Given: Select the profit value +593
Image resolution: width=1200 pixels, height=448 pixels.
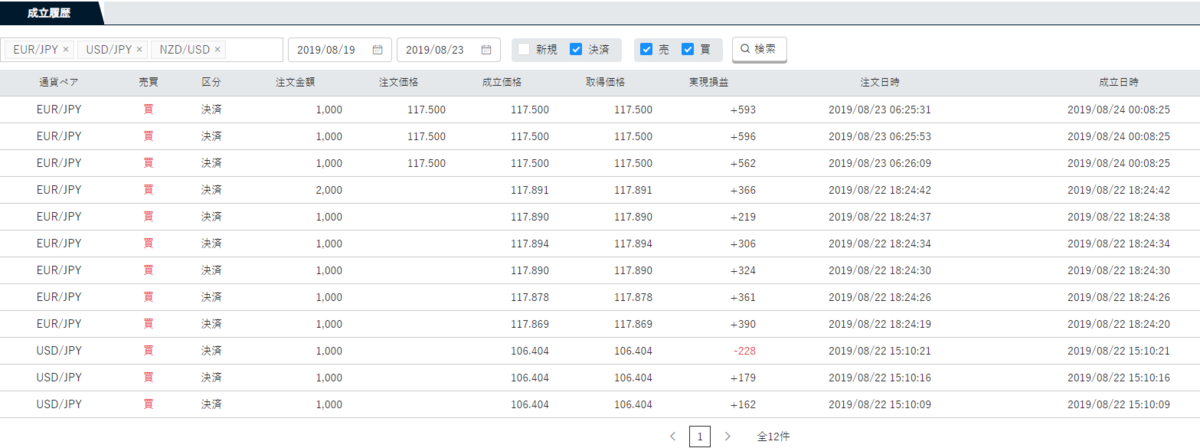Looking at the screenshot, I should pyautogui.click(x=743, y=110).
